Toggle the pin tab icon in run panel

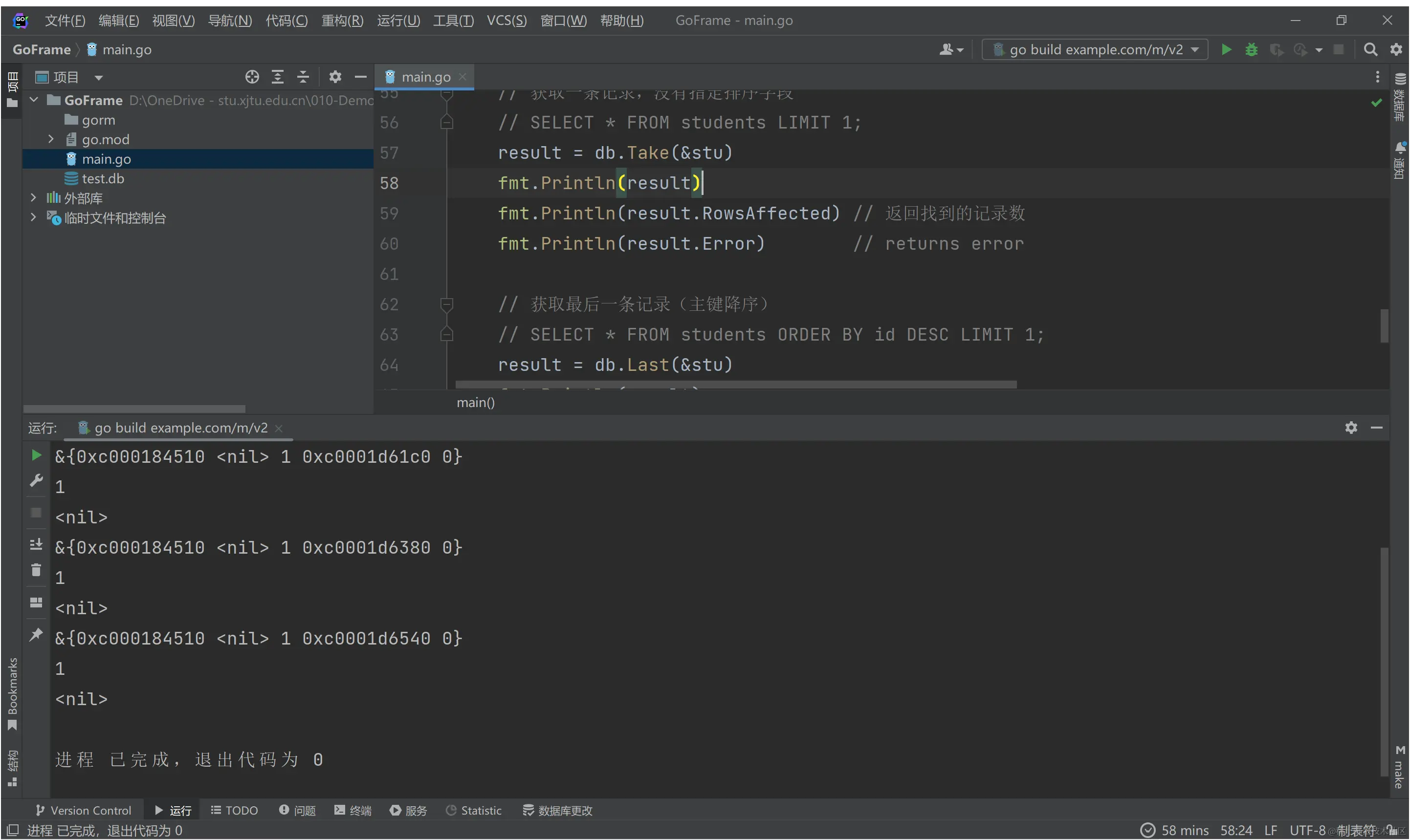[x=36, y=635]
